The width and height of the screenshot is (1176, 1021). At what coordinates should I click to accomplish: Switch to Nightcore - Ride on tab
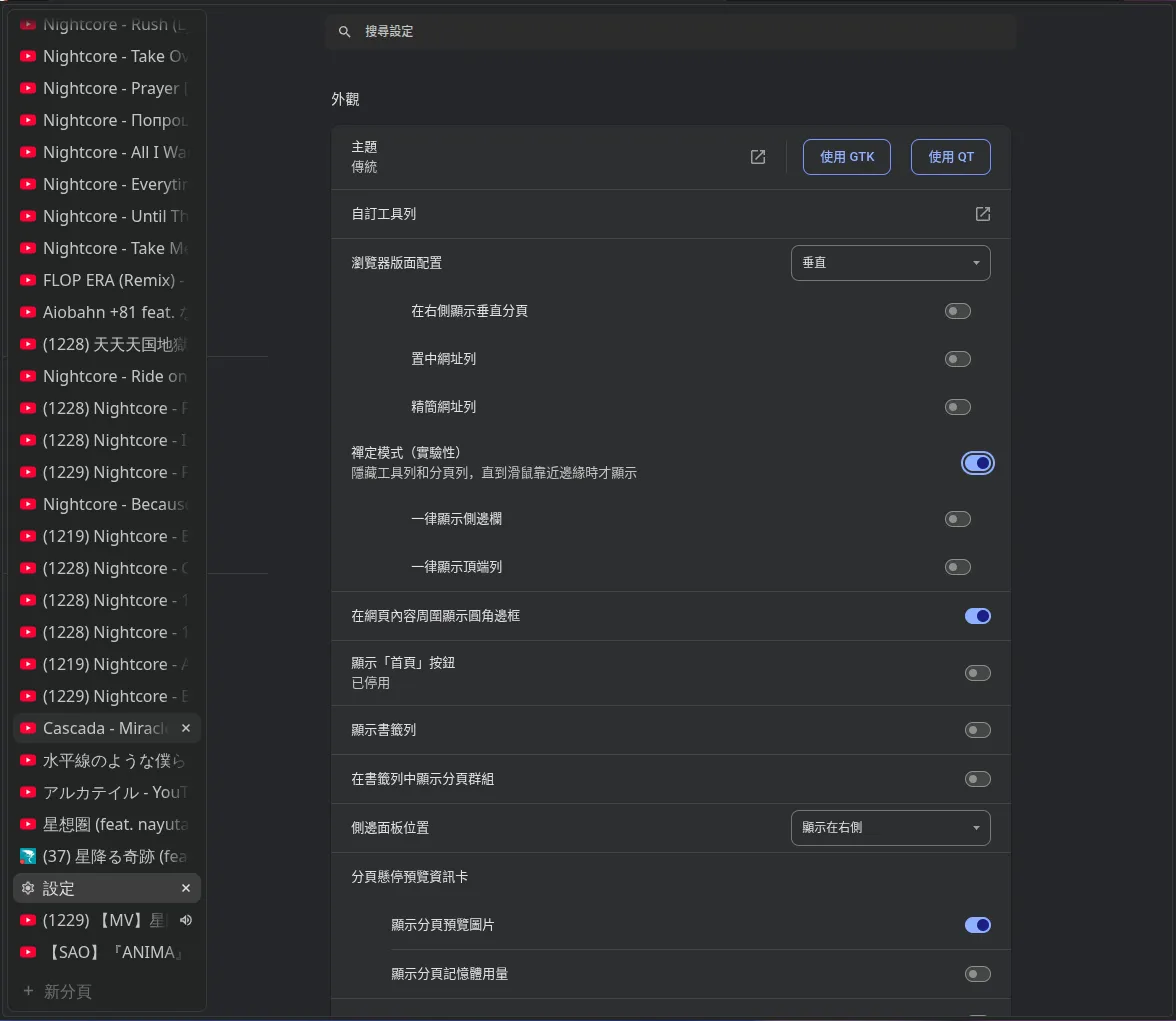(x=107, y=376)
